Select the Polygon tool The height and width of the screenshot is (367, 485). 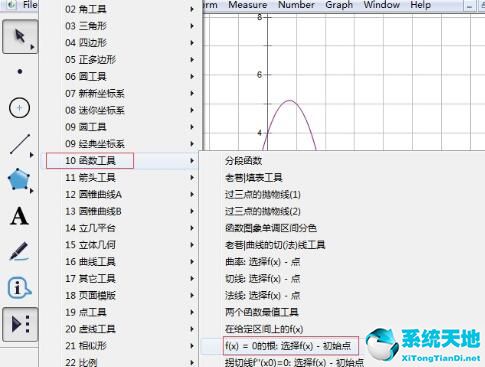19,180
